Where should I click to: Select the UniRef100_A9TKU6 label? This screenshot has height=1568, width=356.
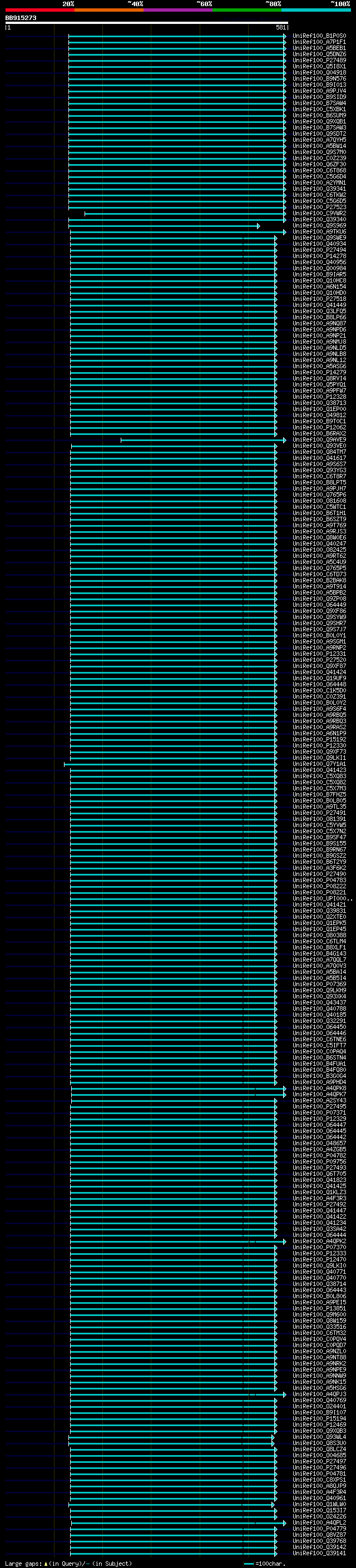319,232
